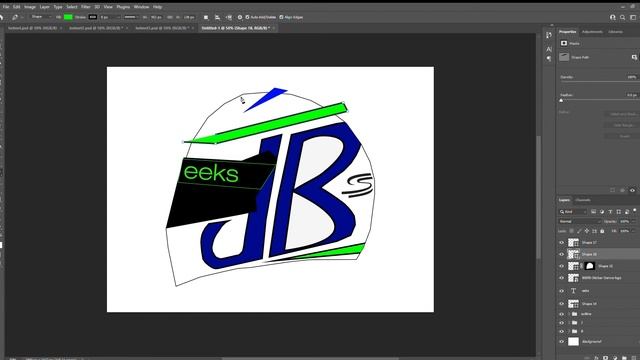
Task: Open the Select menu
Action: 72,7
